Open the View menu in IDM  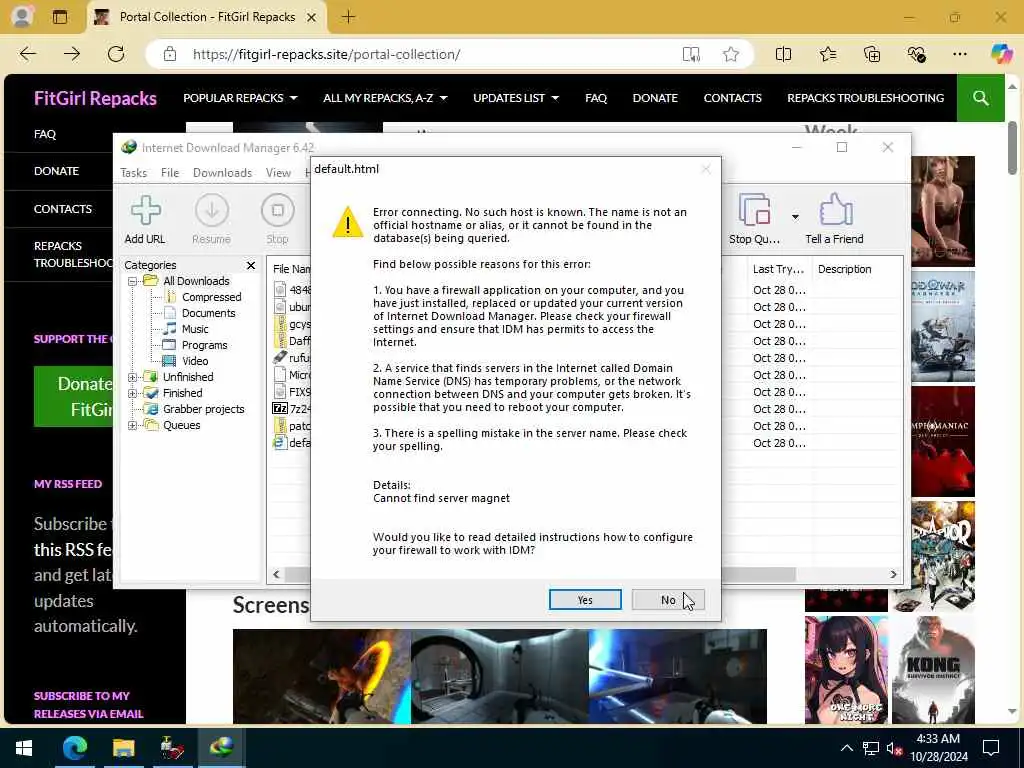coord(278,172)
